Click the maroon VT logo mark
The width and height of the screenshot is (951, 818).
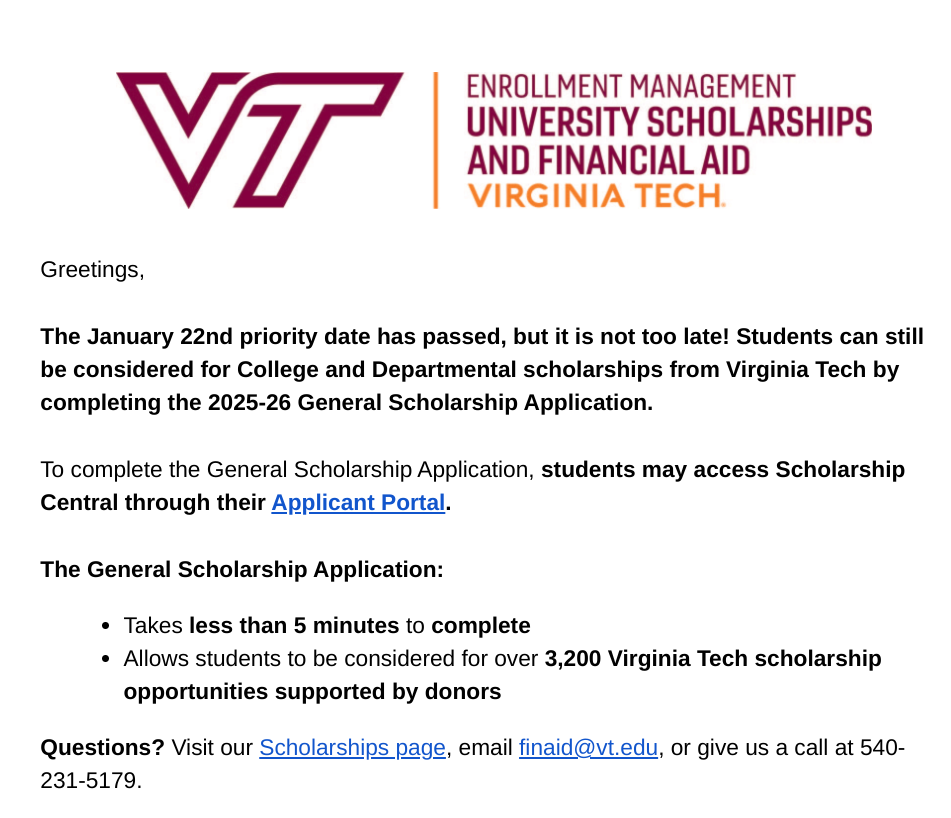[260, 140]
